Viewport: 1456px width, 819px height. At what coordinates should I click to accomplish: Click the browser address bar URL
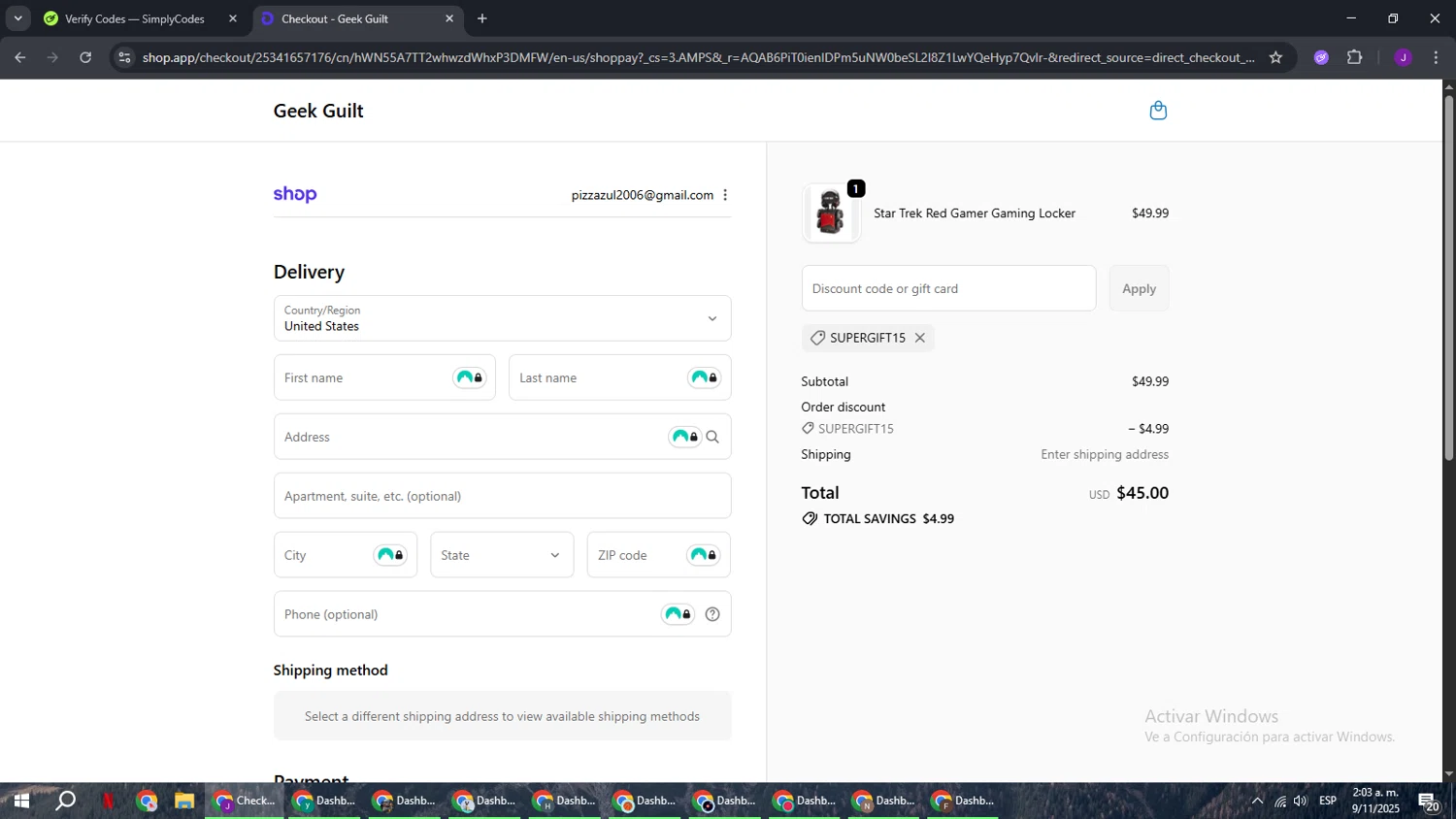[697, 57]
